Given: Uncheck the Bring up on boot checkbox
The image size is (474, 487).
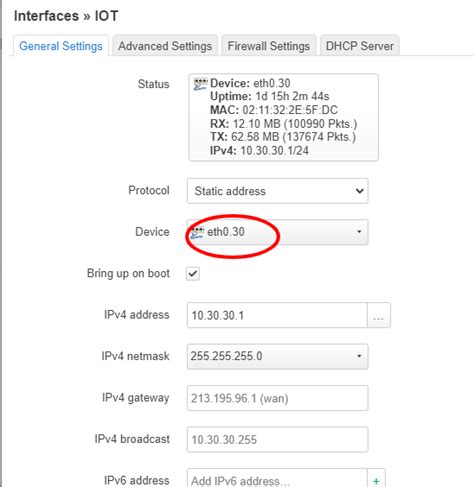Looking at the screenshot, I should tap(193, 274).
